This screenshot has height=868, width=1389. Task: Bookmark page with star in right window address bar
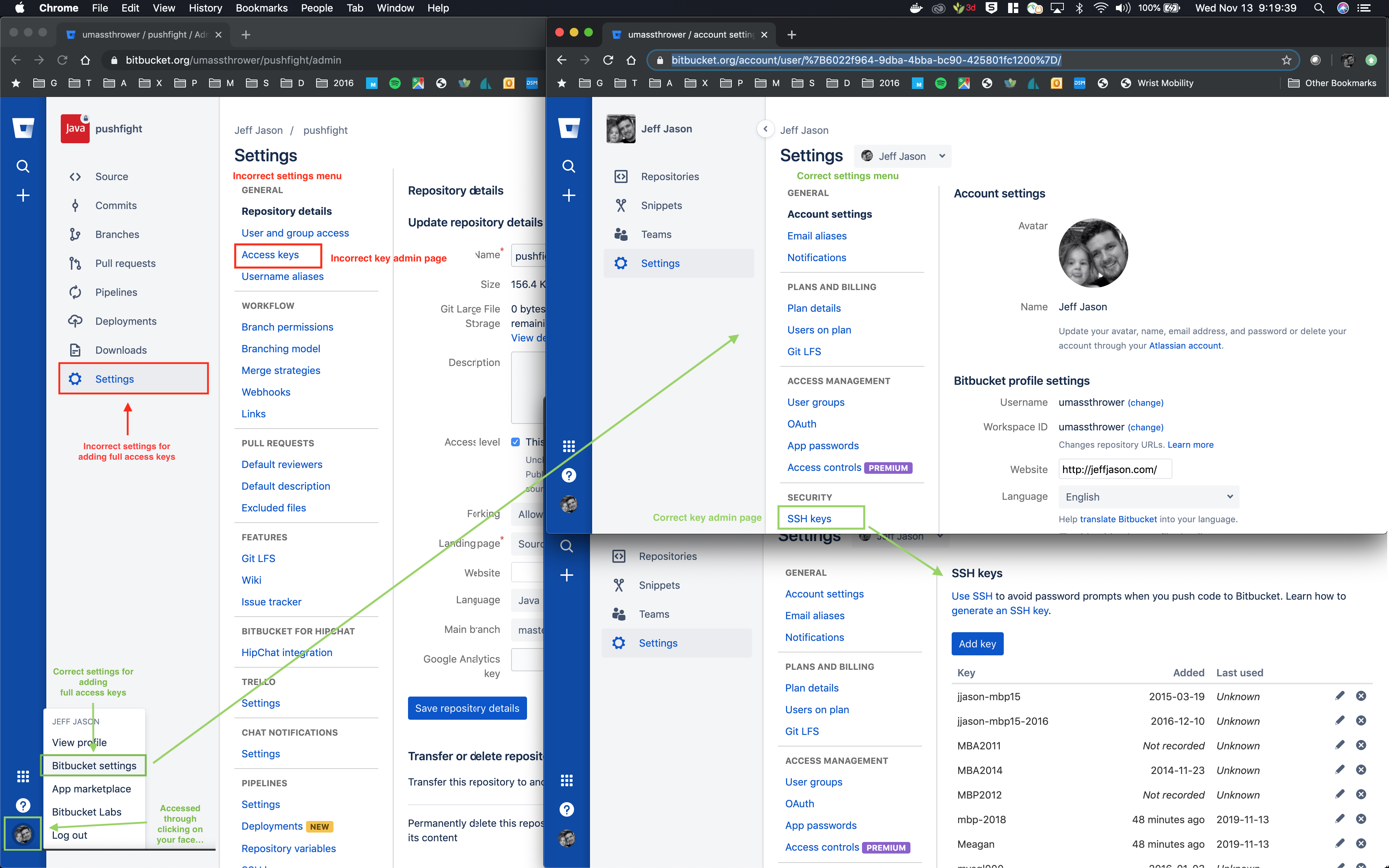1286,60
